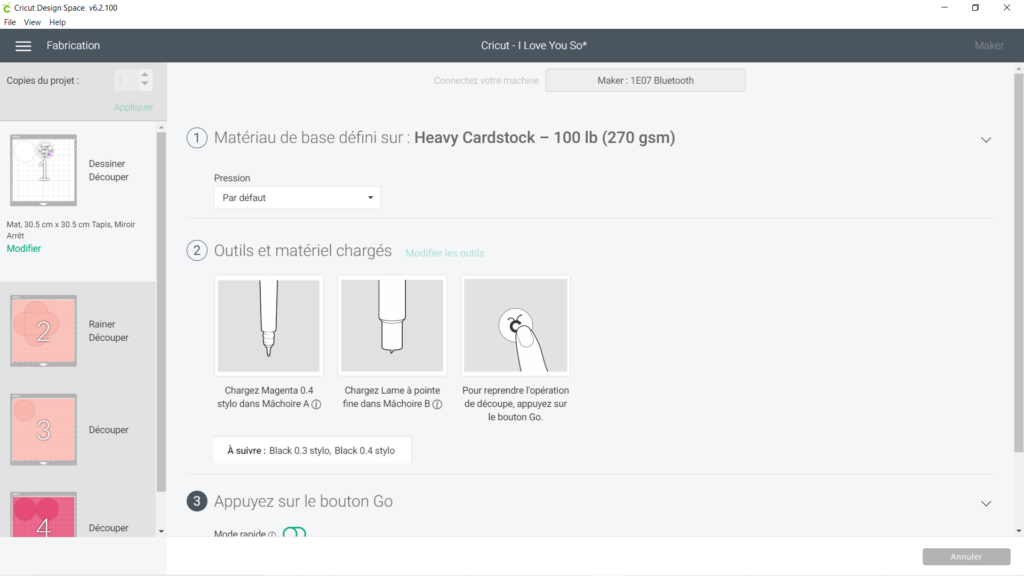Click the mat list scroll up arrow

point(161,127)
